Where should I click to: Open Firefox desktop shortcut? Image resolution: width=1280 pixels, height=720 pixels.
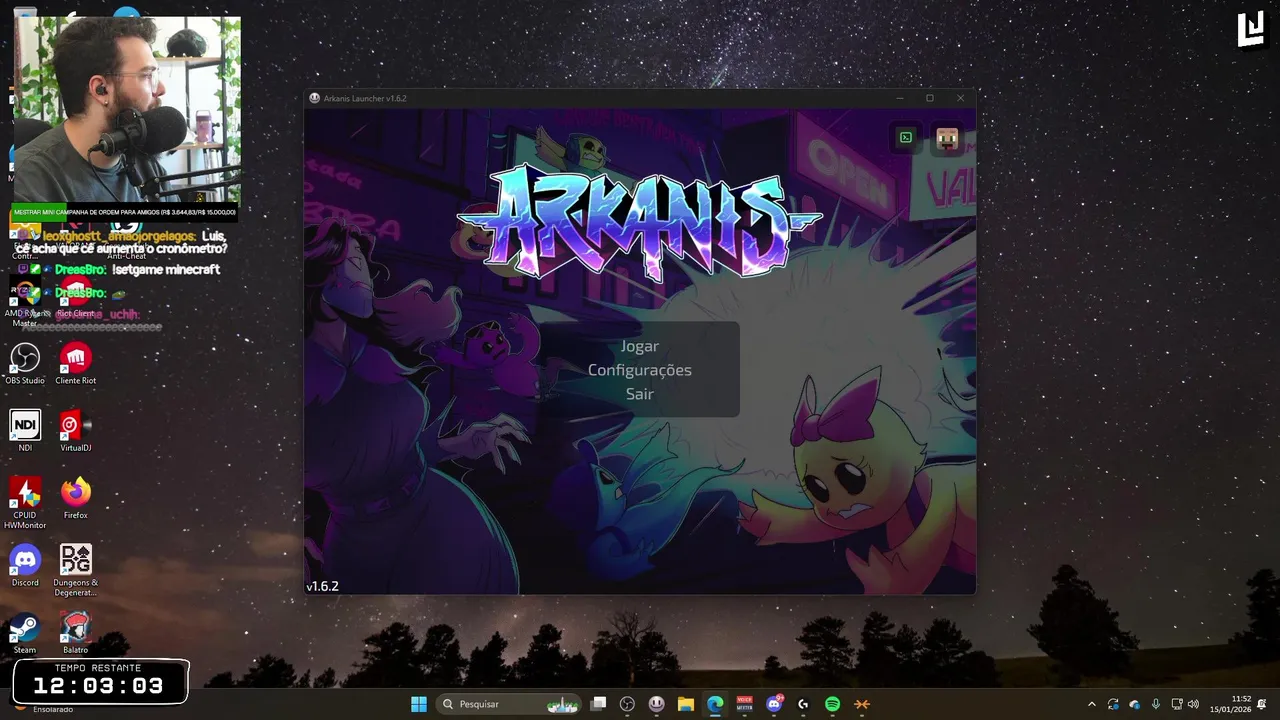76,498
